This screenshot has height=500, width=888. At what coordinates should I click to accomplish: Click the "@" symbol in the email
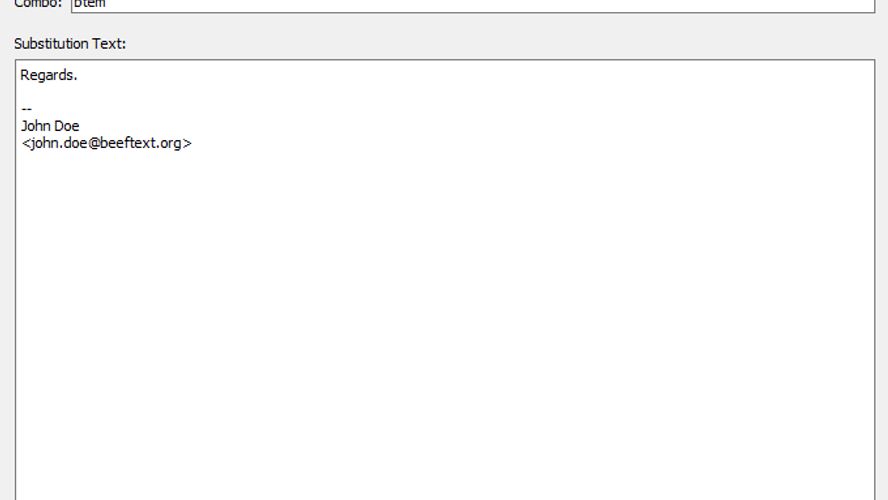[x=93, y=143]
